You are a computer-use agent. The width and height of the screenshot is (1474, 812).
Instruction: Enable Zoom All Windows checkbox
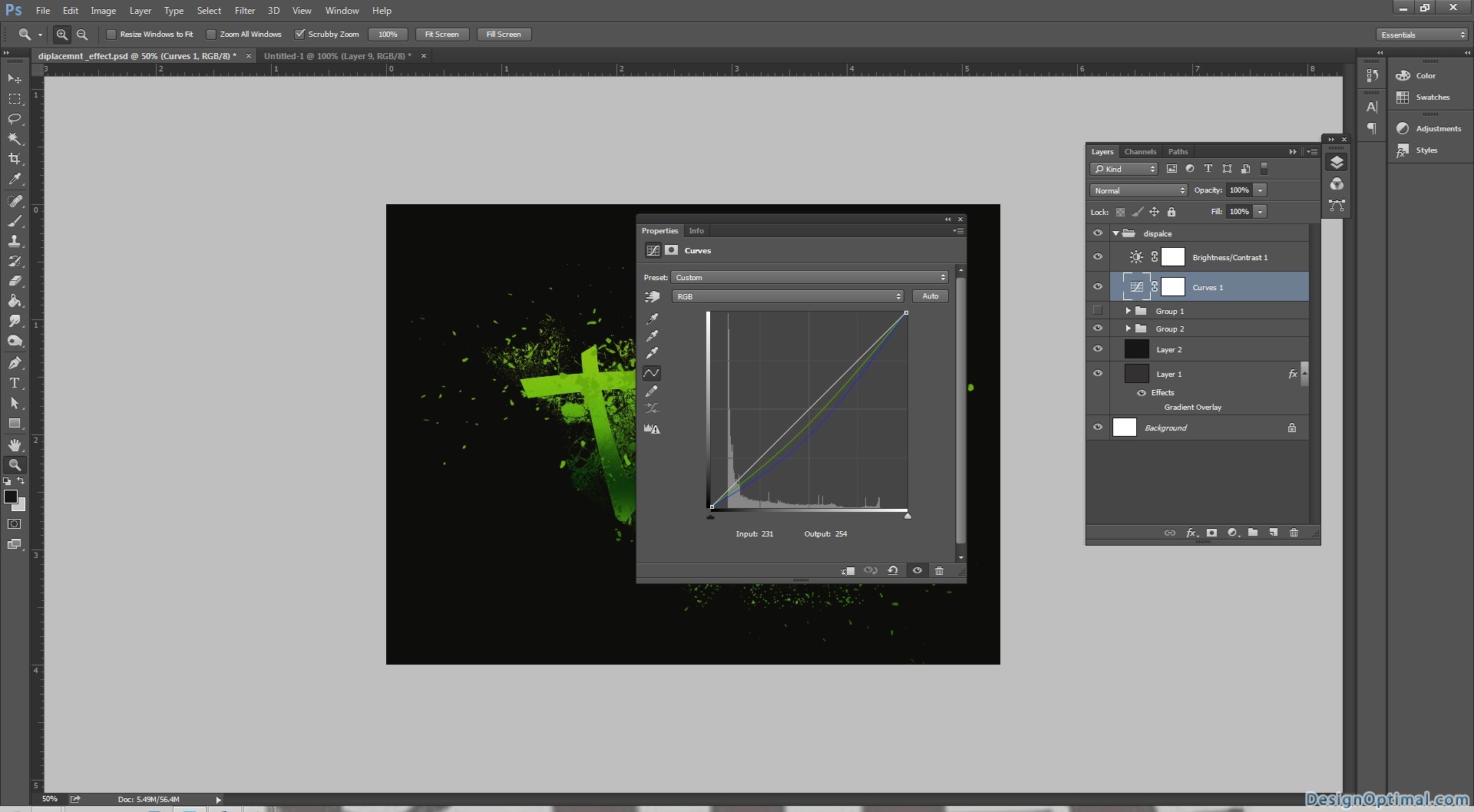(x=211, y=35)
